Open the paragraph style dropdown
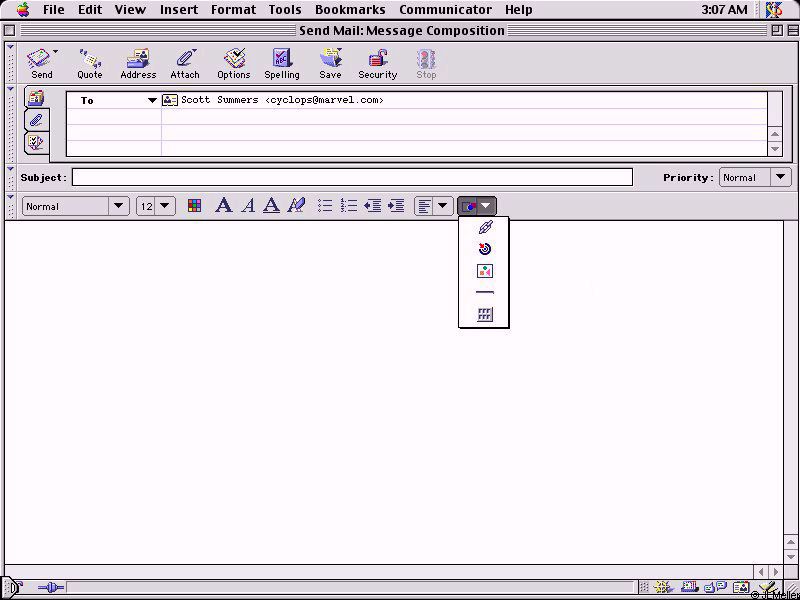This screenshot has height=600, width=800. click(x=76, y=206)
